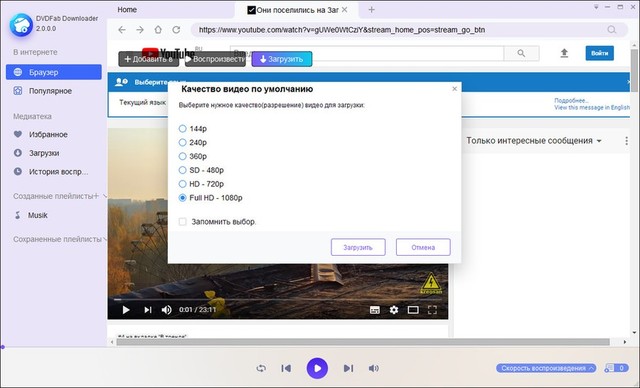Screen dimensions: 640x388
Task: Click the purple Загрузить toolbar button
Action: point(282,59)
